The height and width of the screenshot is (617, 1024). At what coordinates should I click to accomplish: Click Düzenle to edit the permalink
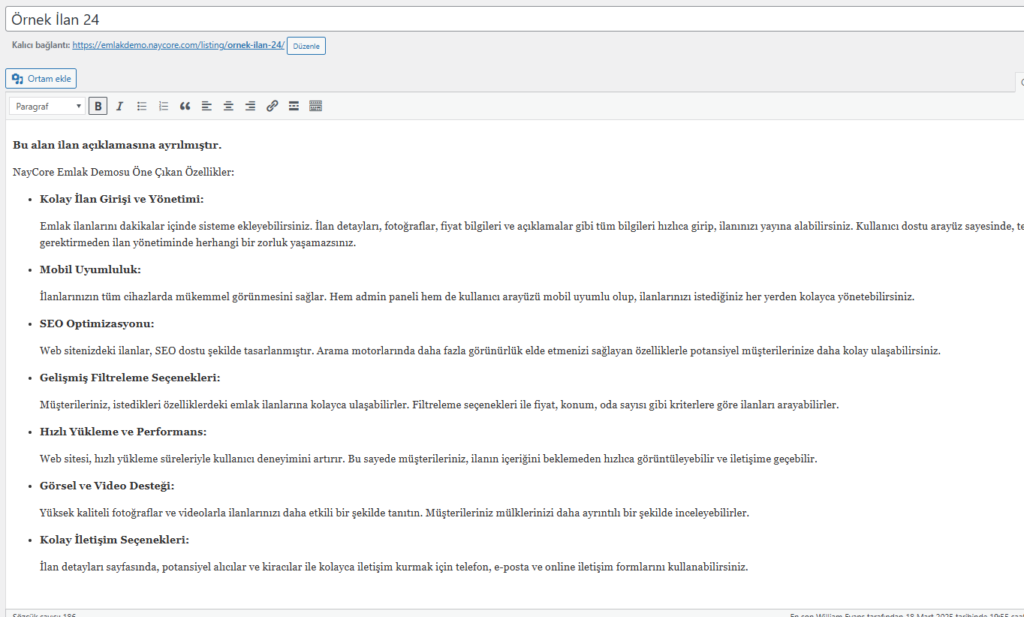(x=306, y=46)
